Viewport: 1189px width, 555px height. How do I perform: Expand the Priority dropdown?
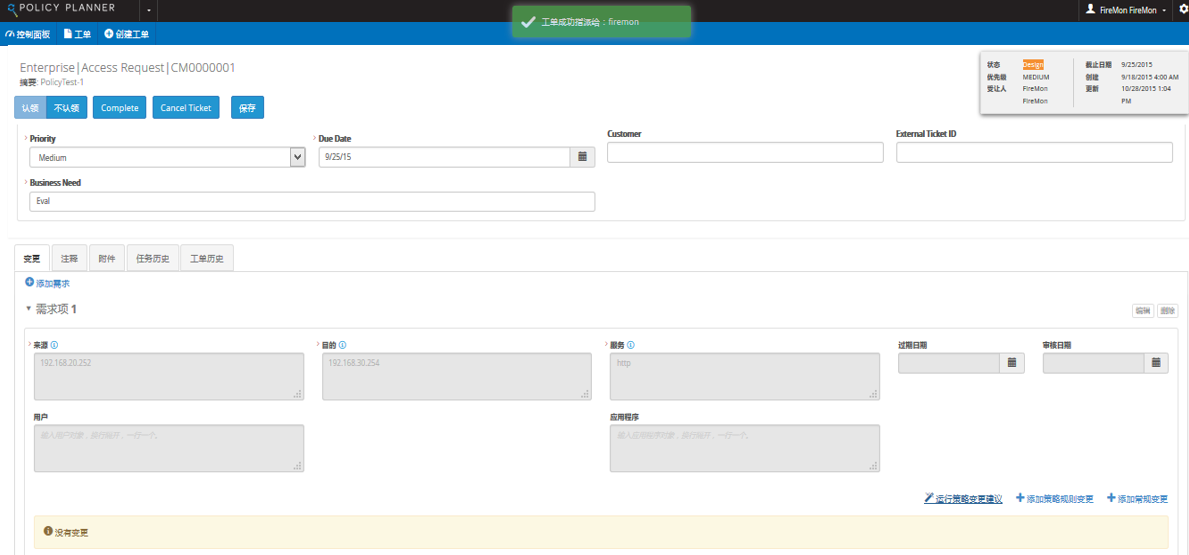(297, 157)
